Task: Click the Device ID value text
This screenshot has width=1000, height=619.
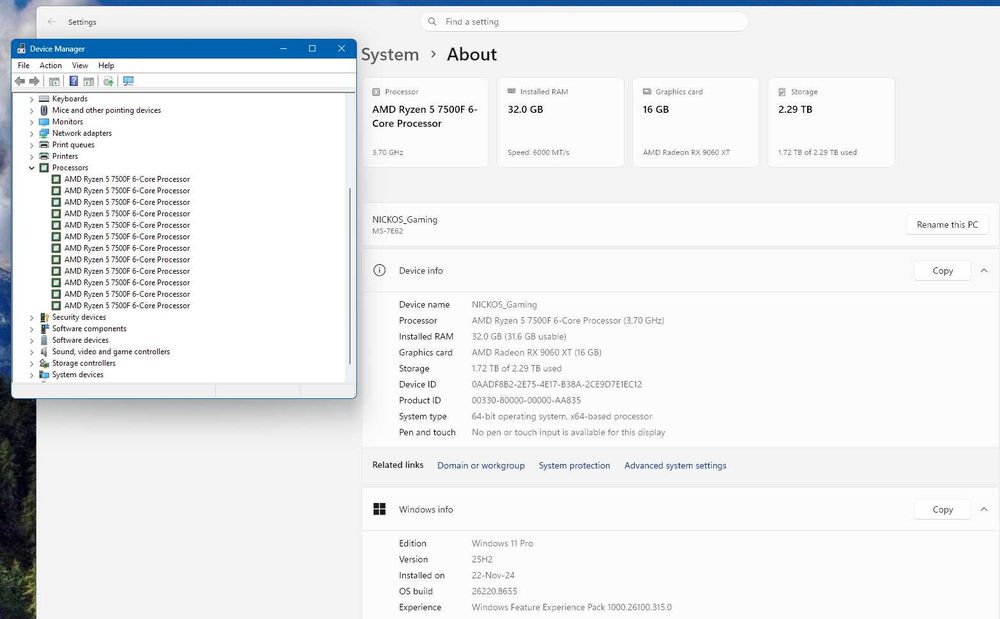Action: coord(557,384)
